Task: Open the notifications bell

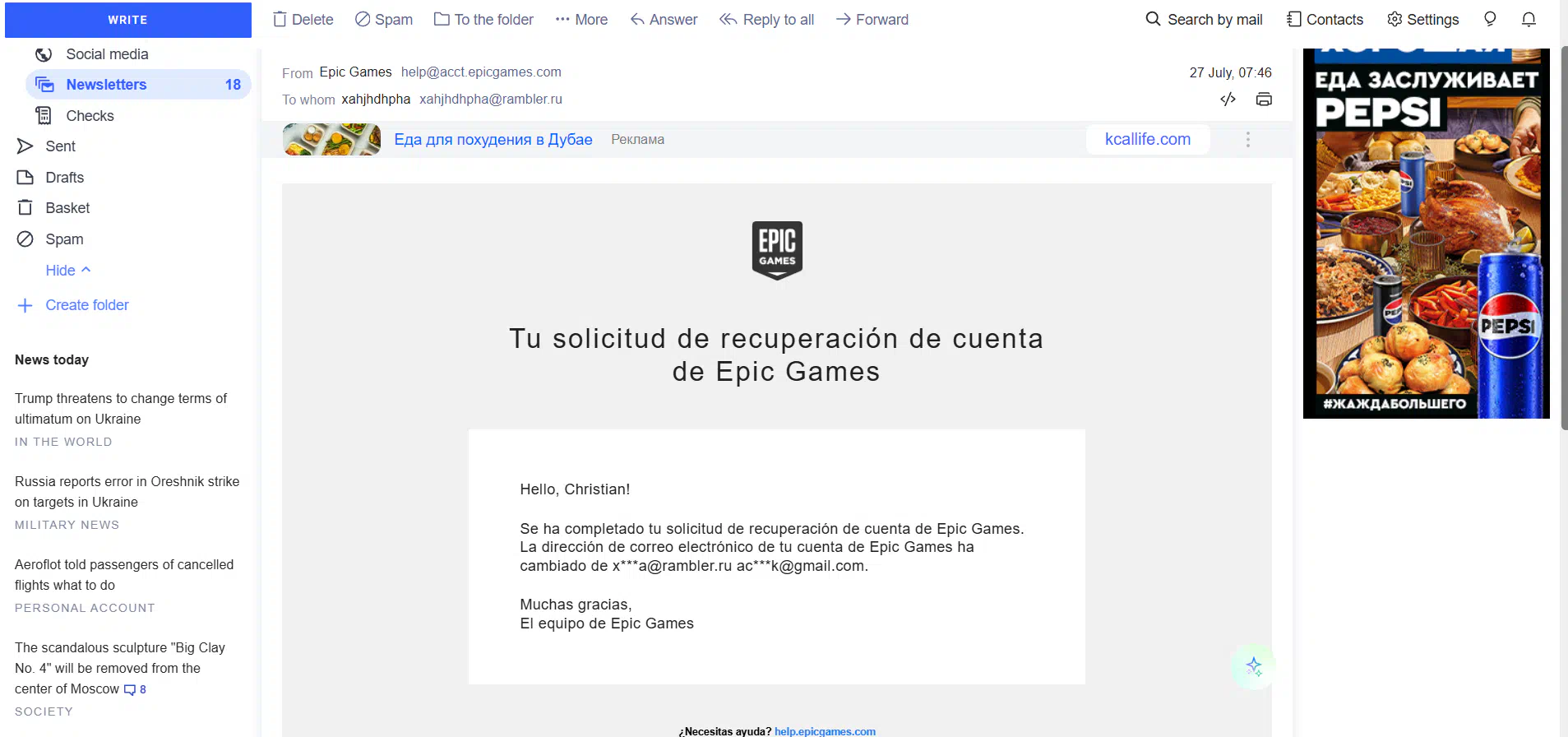Action: point(1529,19)
